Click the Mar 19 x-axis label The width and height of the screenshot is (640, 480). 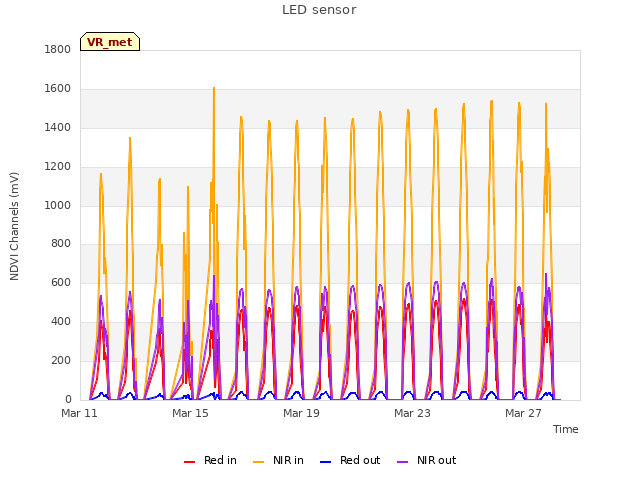(x=301, y=413)
